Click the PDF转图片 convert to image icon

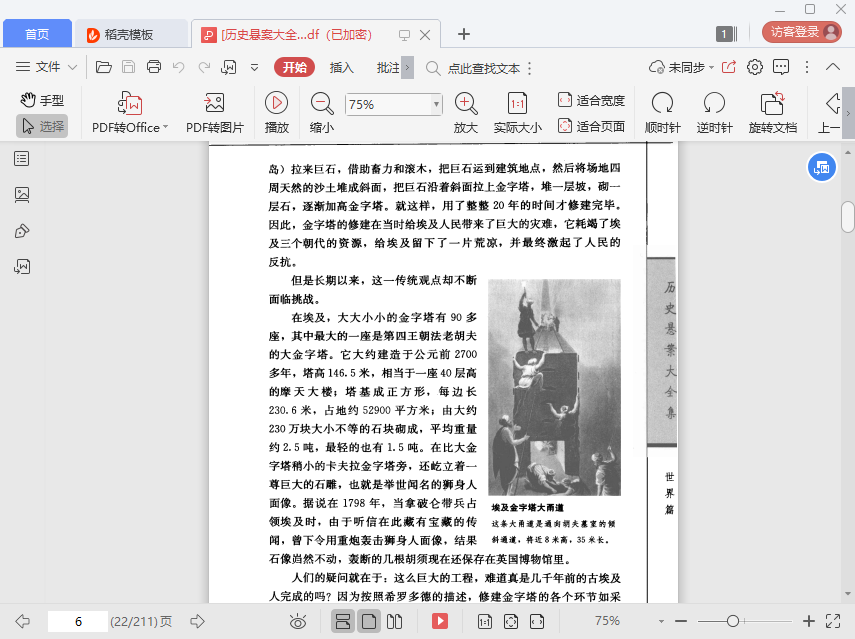point(214,103)
